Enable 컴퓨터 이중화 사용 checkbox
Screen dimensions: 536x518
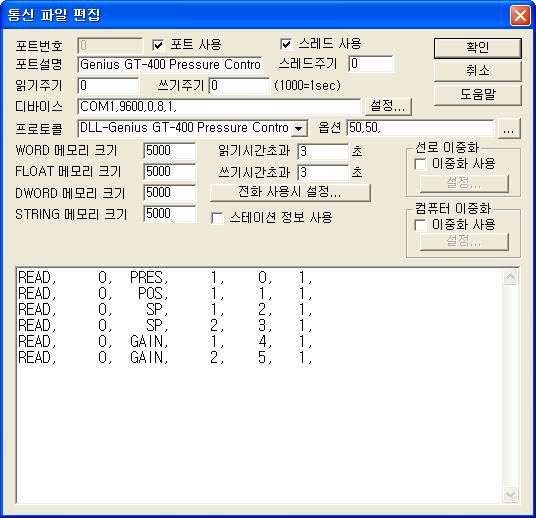pos(420,225)
